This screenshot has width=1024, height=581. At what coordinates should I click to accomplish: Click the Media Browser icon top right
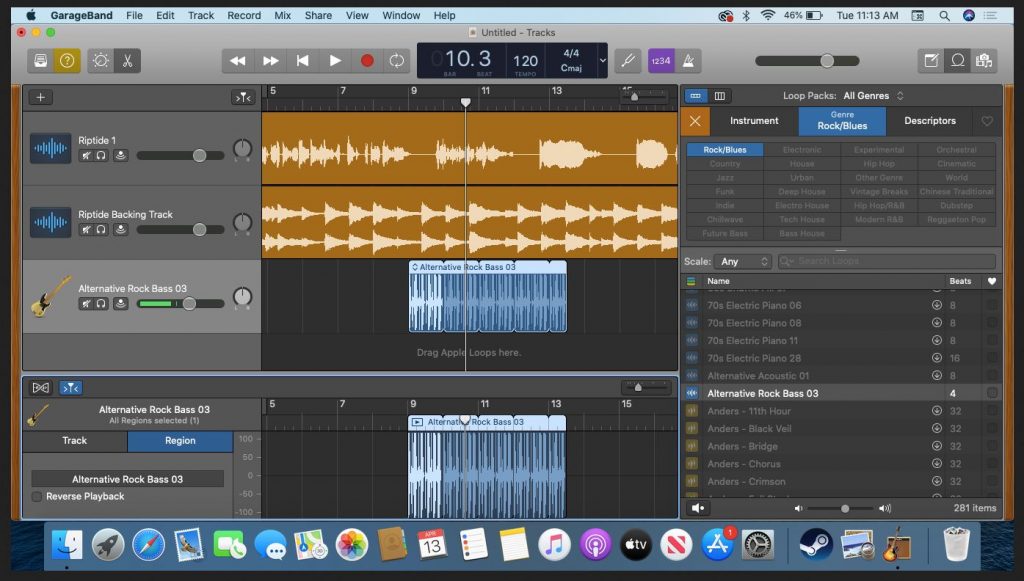pos(985,60)
